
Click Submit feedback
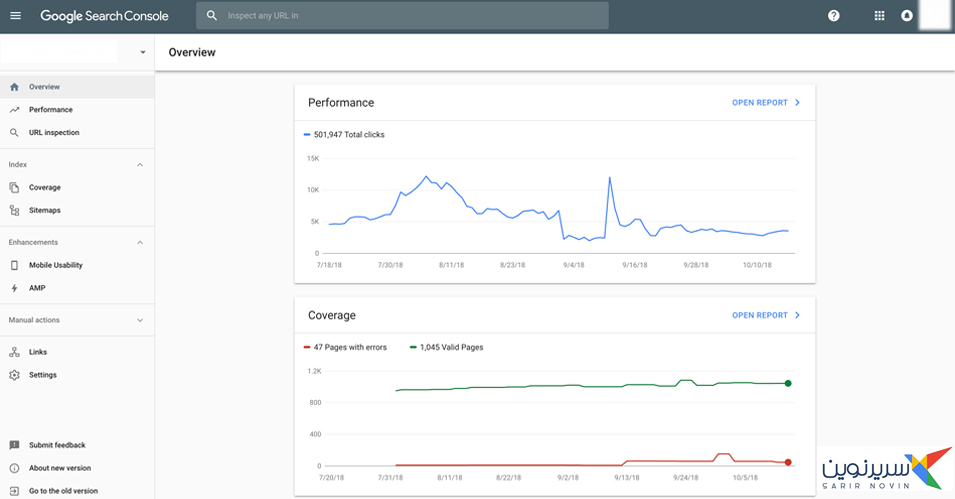pos(57,445)
